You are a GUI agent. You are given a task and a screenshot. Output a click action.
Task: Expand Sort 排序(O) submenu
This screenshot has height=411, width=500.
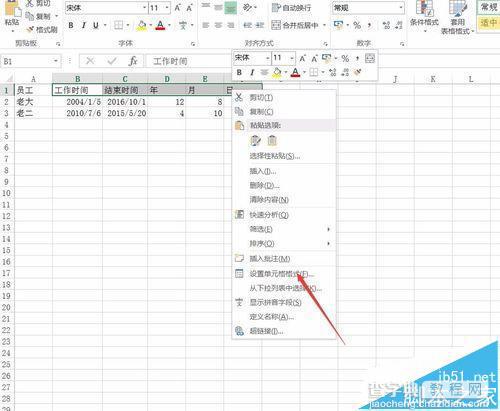(283, 244)
